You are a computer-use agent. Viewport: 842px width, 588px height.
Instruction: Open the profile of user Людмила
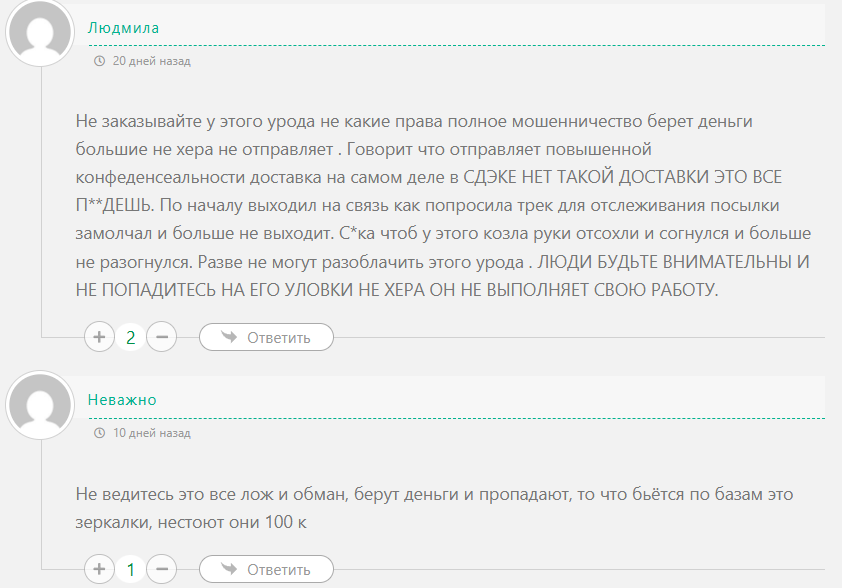click(123, 28)
